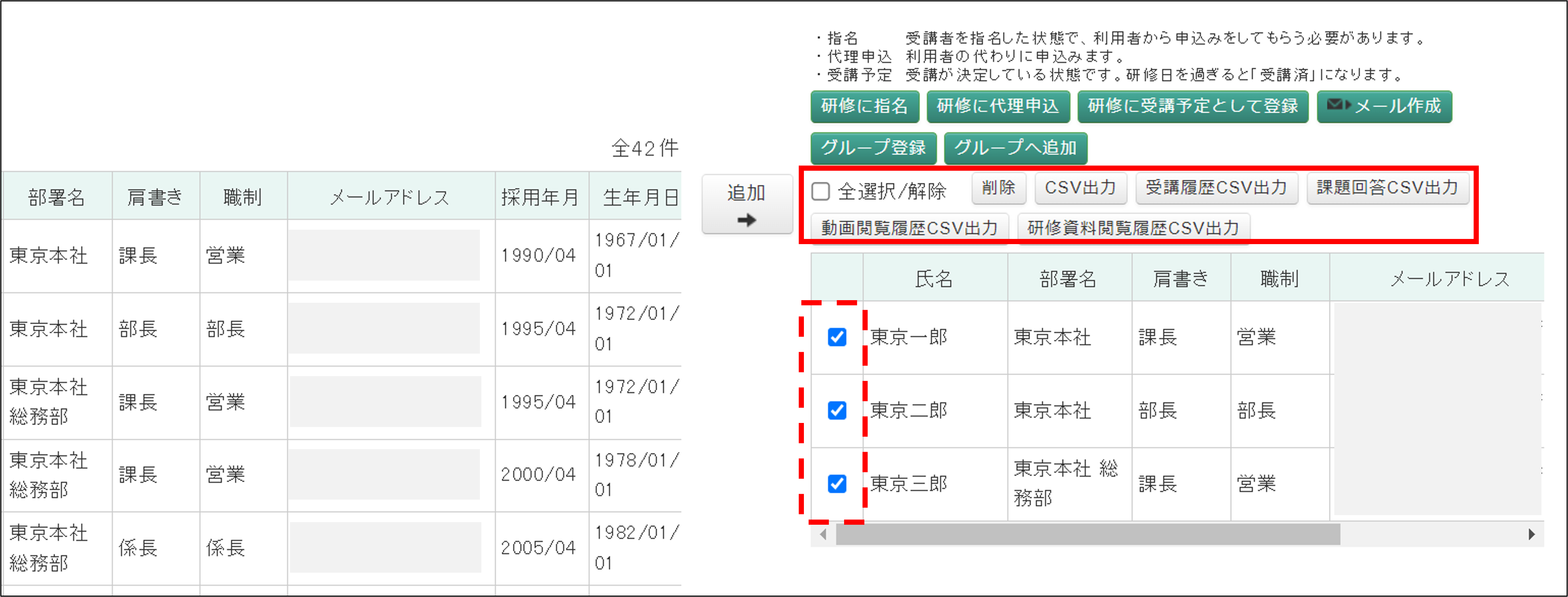
Task: Register via 研修に受講予定として登録 button
Action: click(1192, 107)
